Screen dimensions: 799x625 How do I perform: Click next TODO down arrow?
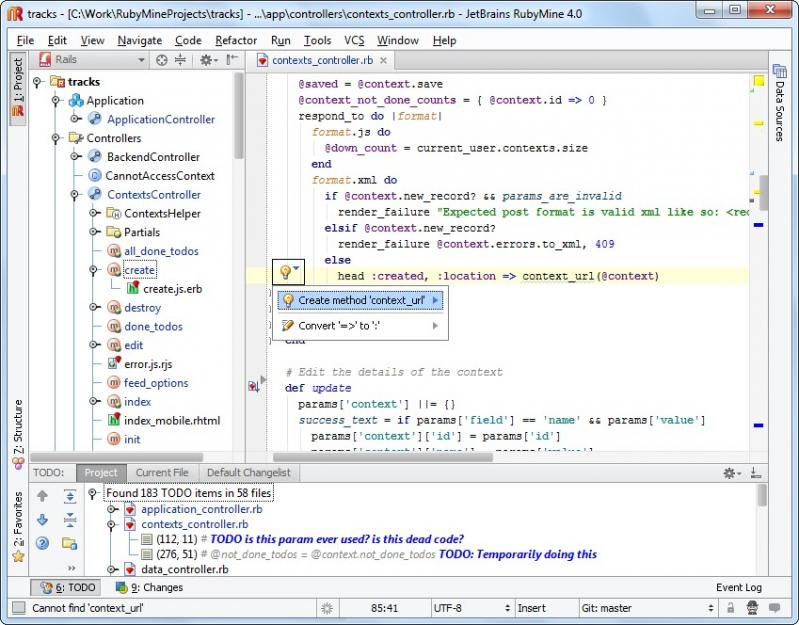(42, 520)
